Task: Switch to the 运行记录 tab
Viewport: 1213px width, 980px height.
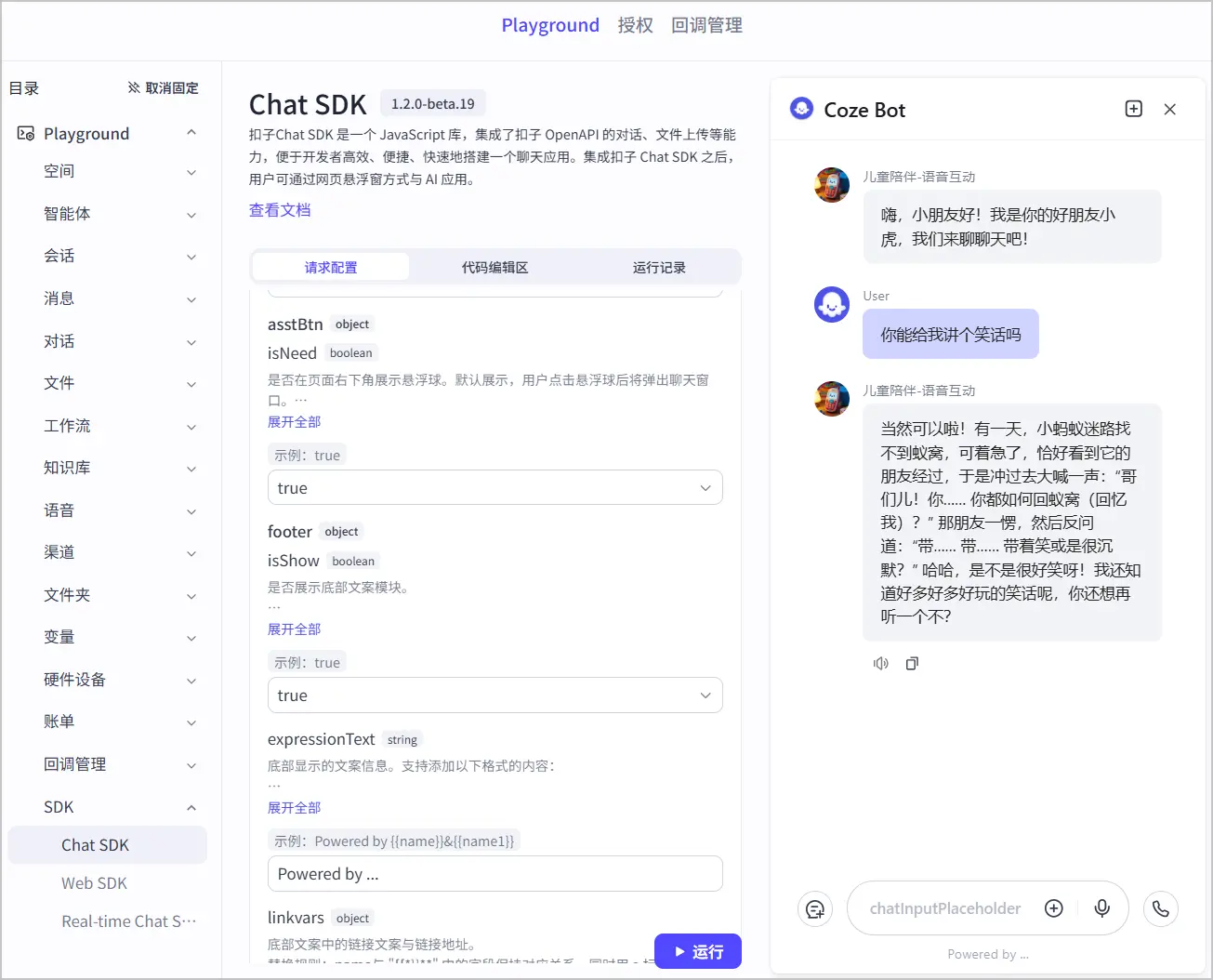Action: [x=659, y=267]
